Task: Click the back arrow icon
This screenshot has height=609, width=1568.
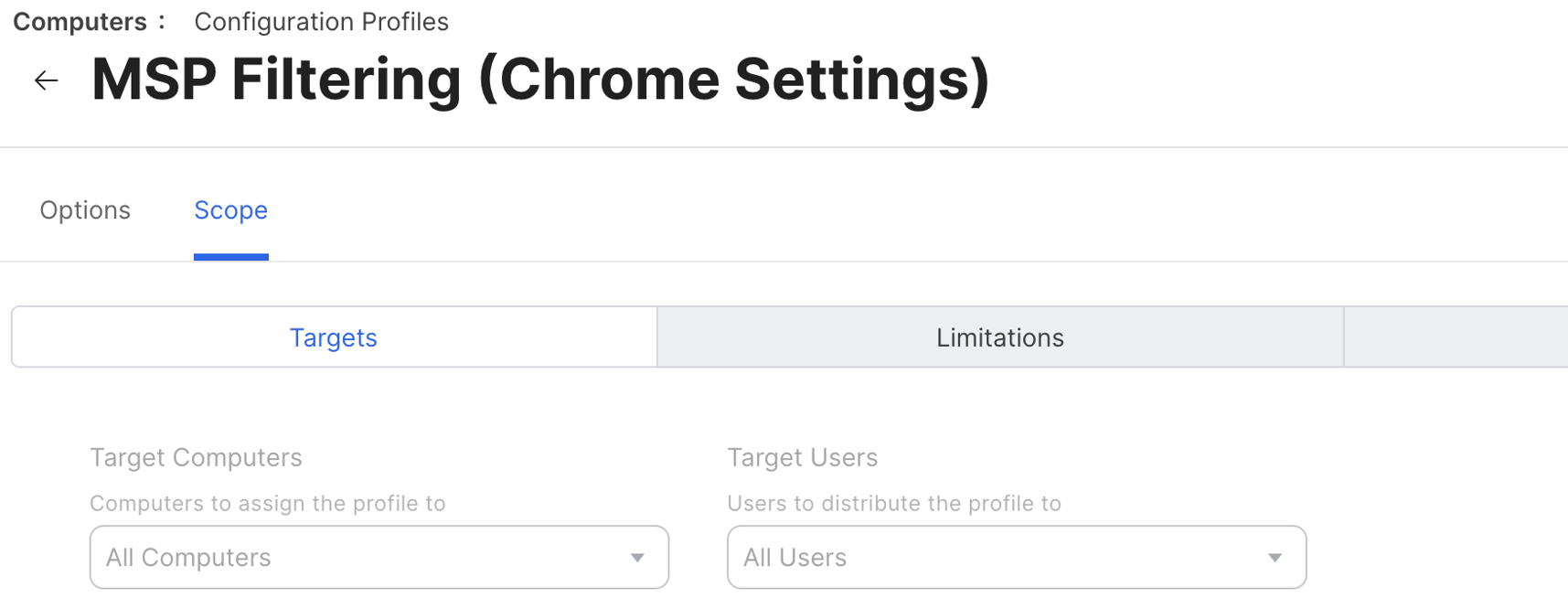Action: [x=46, y=80]
